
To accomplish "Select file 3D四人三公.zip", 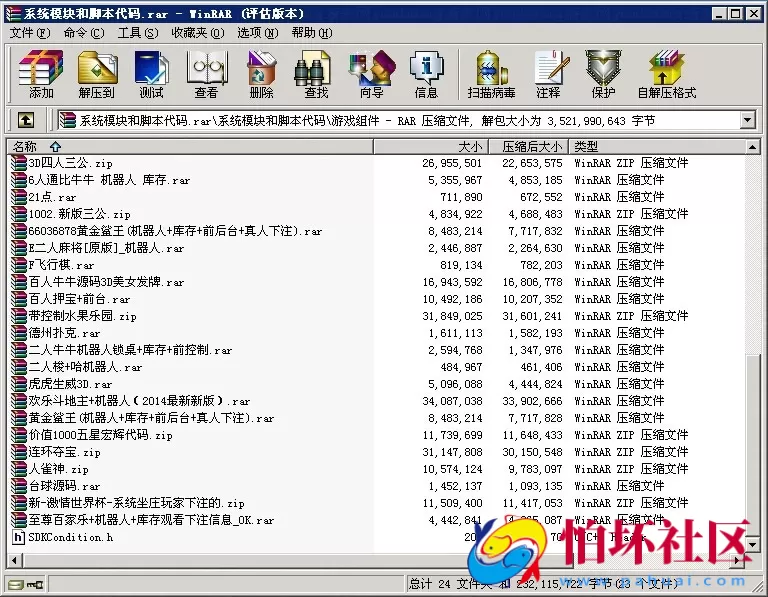I will [70, 163].
